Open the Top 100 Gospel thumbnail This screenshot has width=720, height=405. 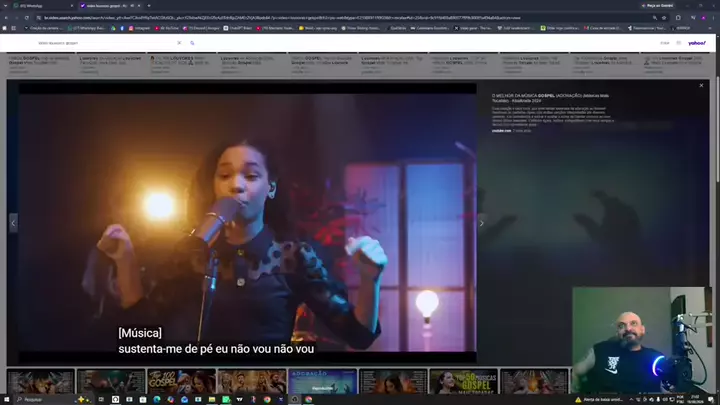181,381
